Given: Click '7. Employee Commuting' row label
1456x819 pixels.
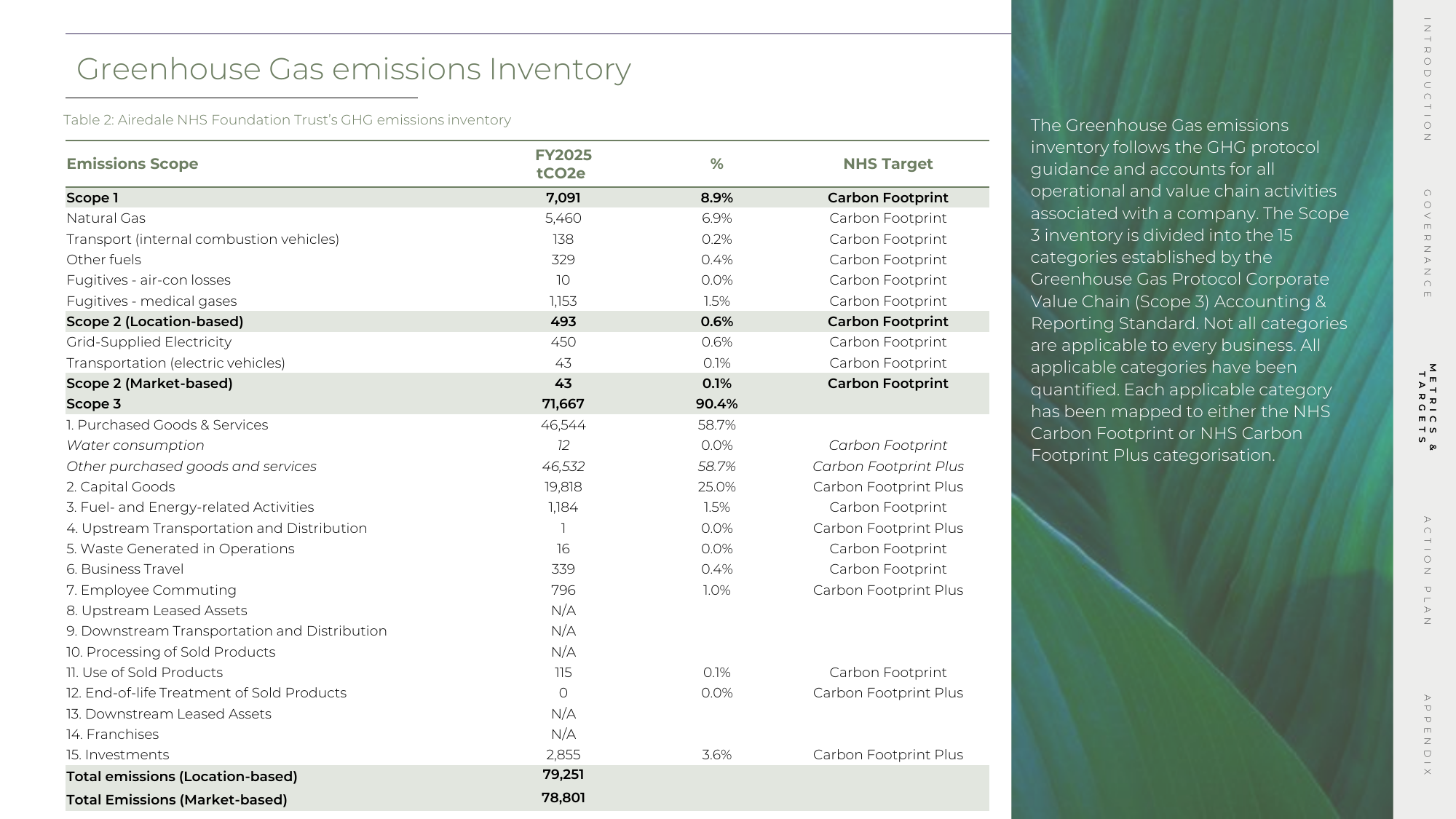Looking at the screenshot, I should [x=151, y=590].
